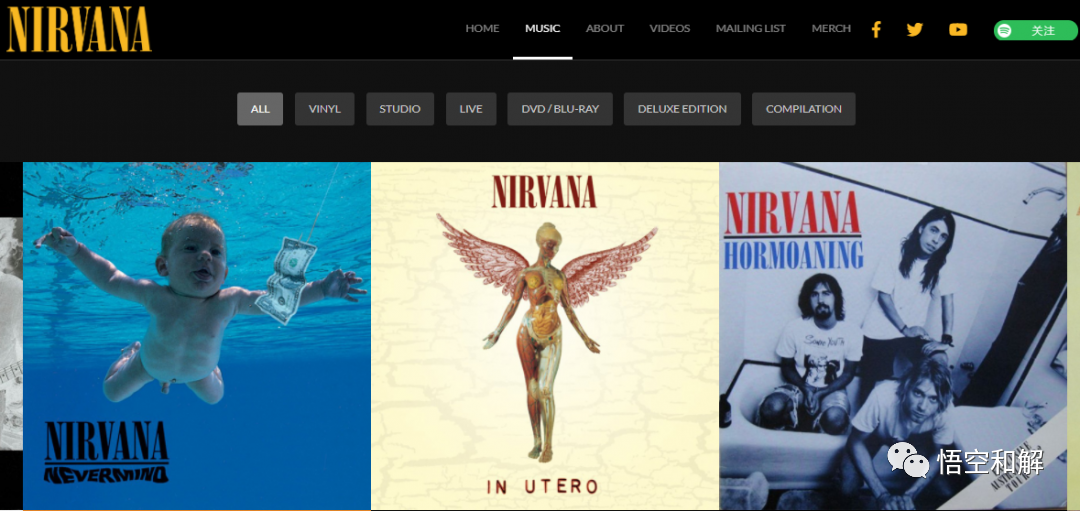The height and width of the screenshot is (511, 1080).
Task: Filter releases by VINYL
Action: [324, 109]
